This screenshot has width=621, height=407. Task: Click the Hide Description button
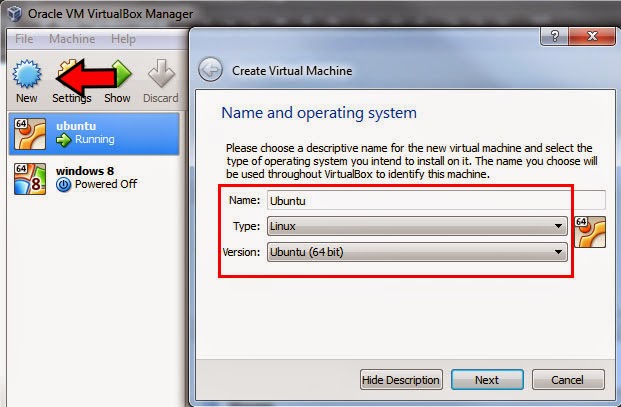(x=401, y=380)
